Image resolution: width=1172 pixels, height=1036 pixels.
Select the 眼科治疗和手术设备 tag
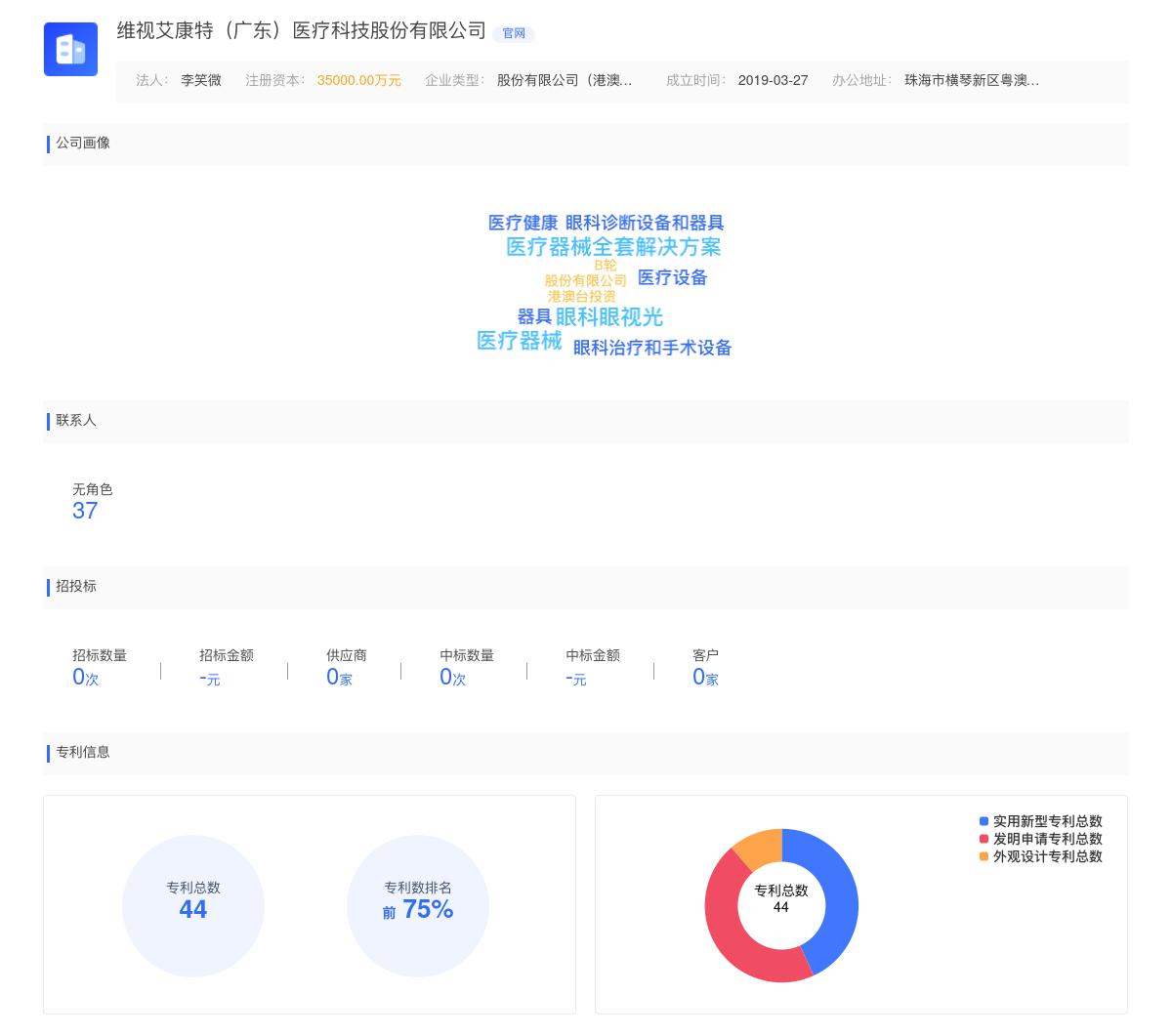click(651, 348)
